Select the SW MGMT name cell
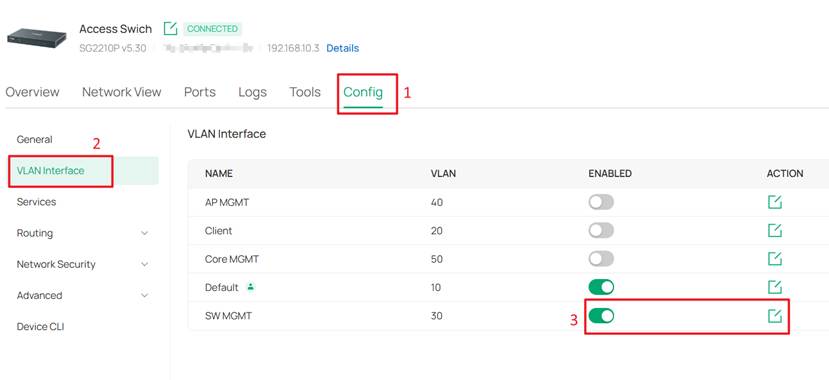This screenshot has height=380, width=829. 228,316
